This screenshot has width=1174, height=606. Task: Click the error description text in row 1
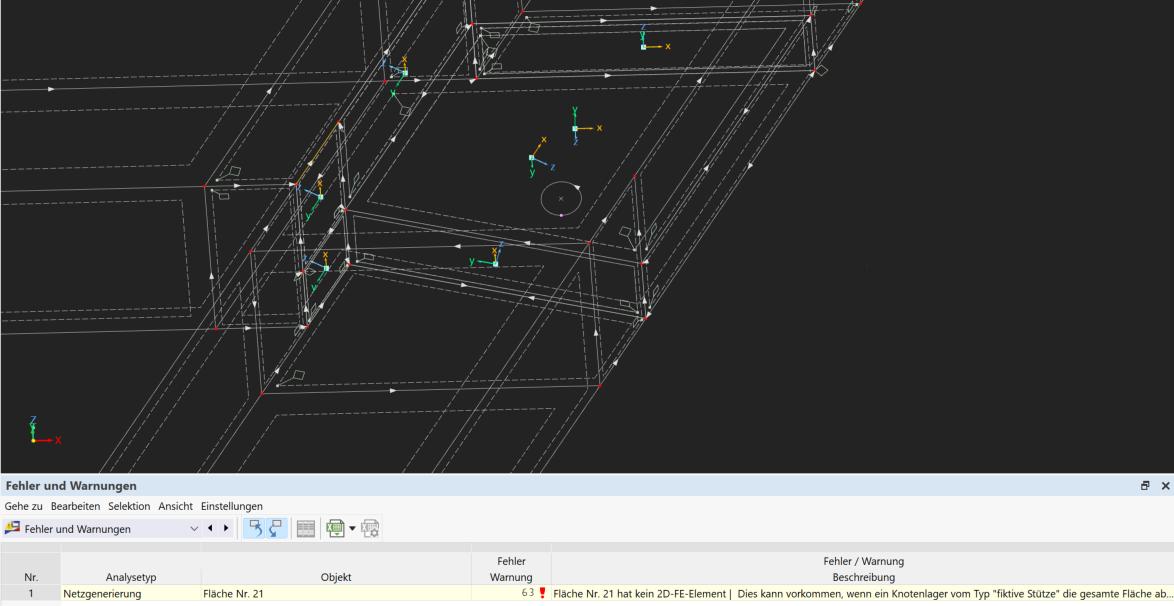(860, 593)
